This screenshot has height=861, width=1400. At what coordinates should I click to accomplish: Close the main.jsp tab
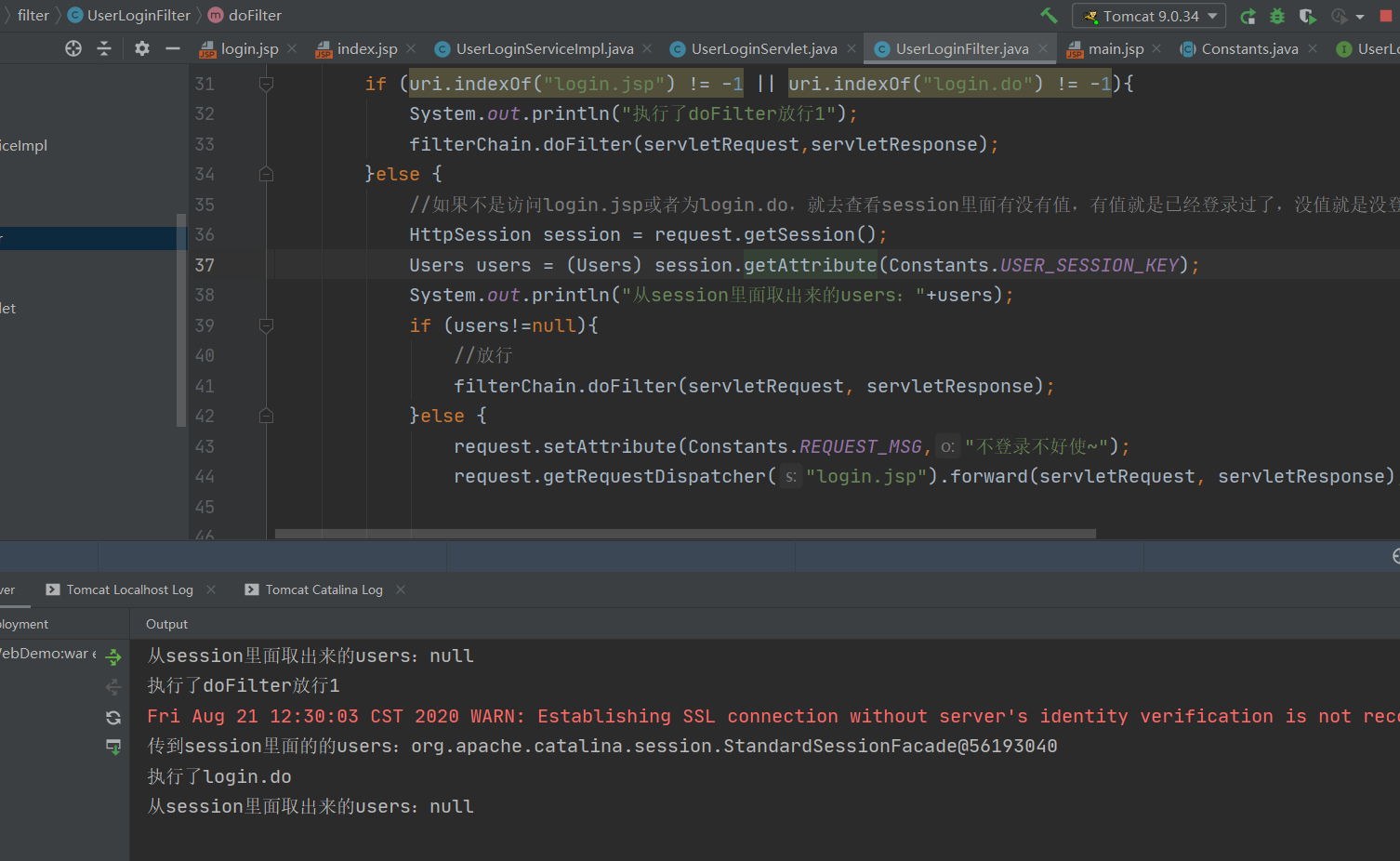pyautogui.click(x=1156, y=48)
